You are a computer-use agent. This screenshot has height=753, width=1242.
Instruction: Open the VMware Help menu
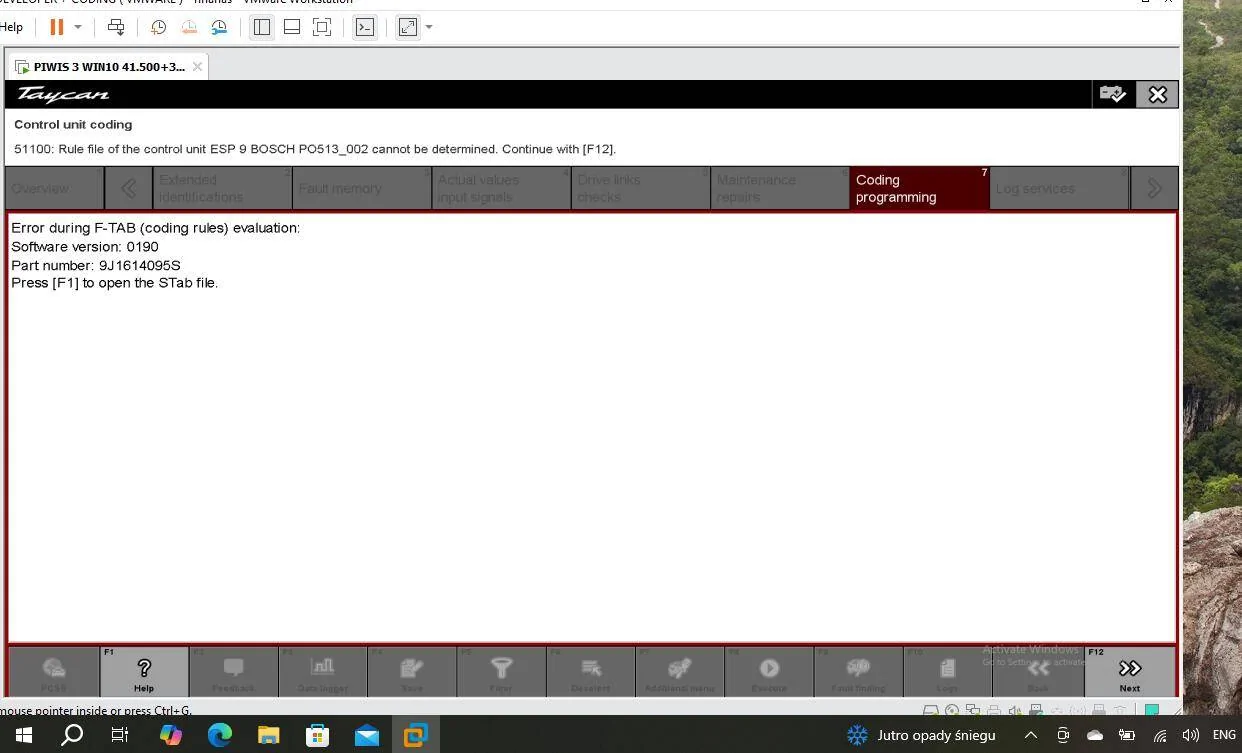pos(11,27)
